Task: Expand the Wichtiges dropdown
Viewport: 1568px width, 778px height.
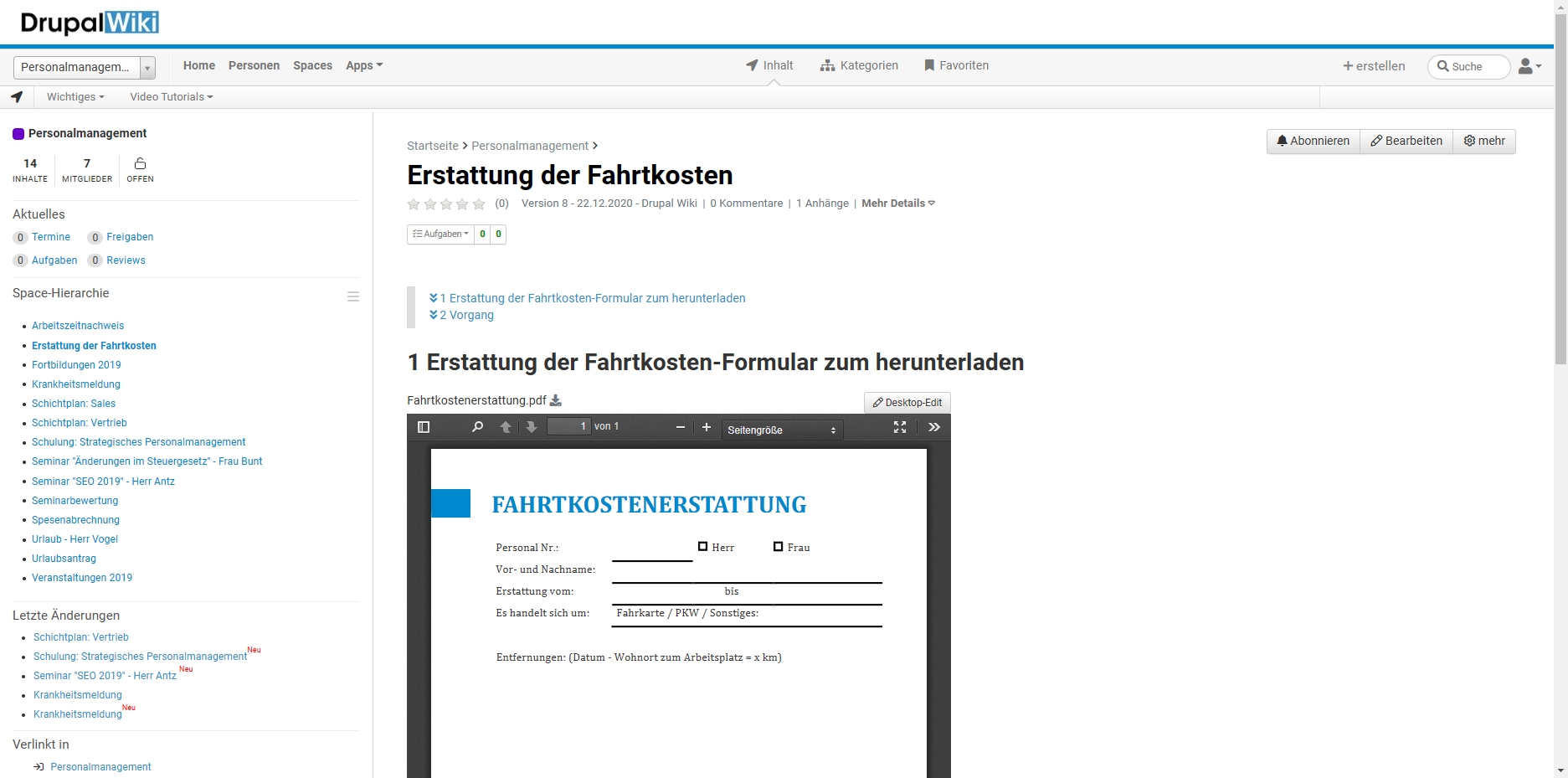Action: pos(75,97)
